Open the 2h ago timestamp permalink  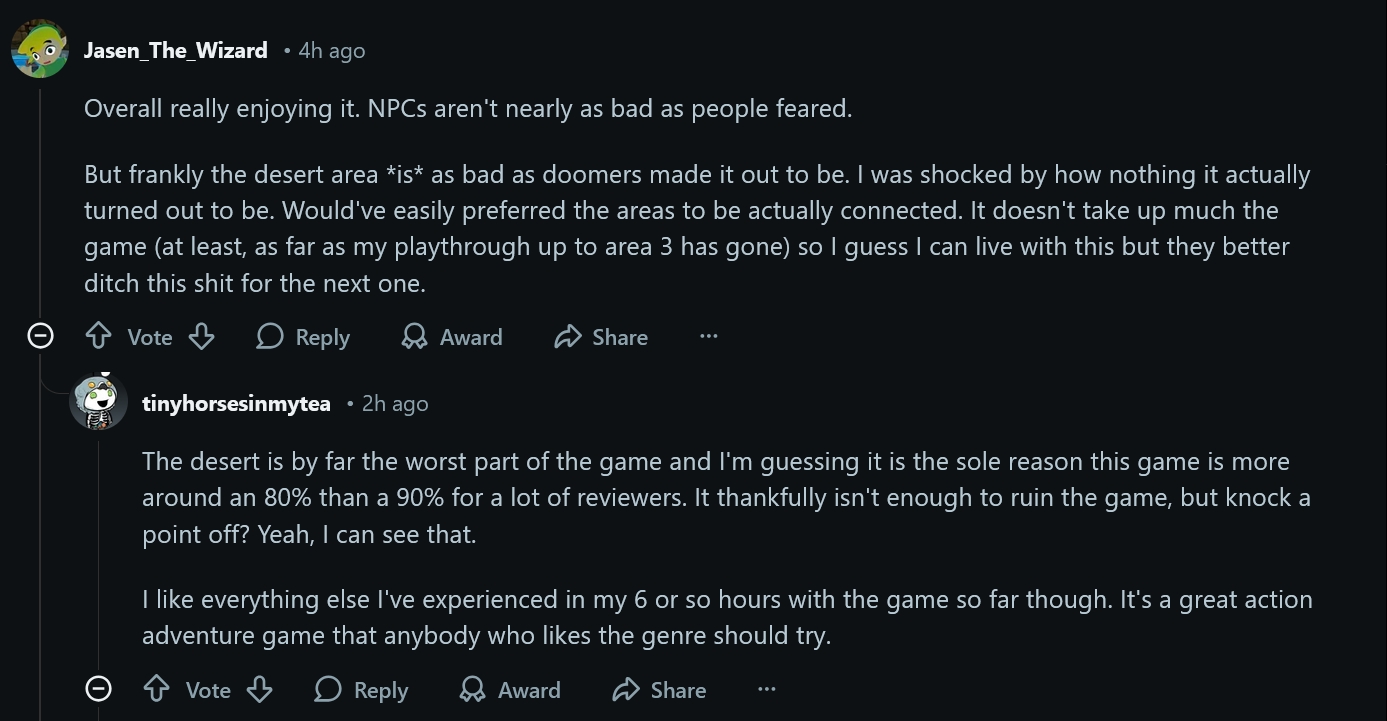(x=395, y=403)
